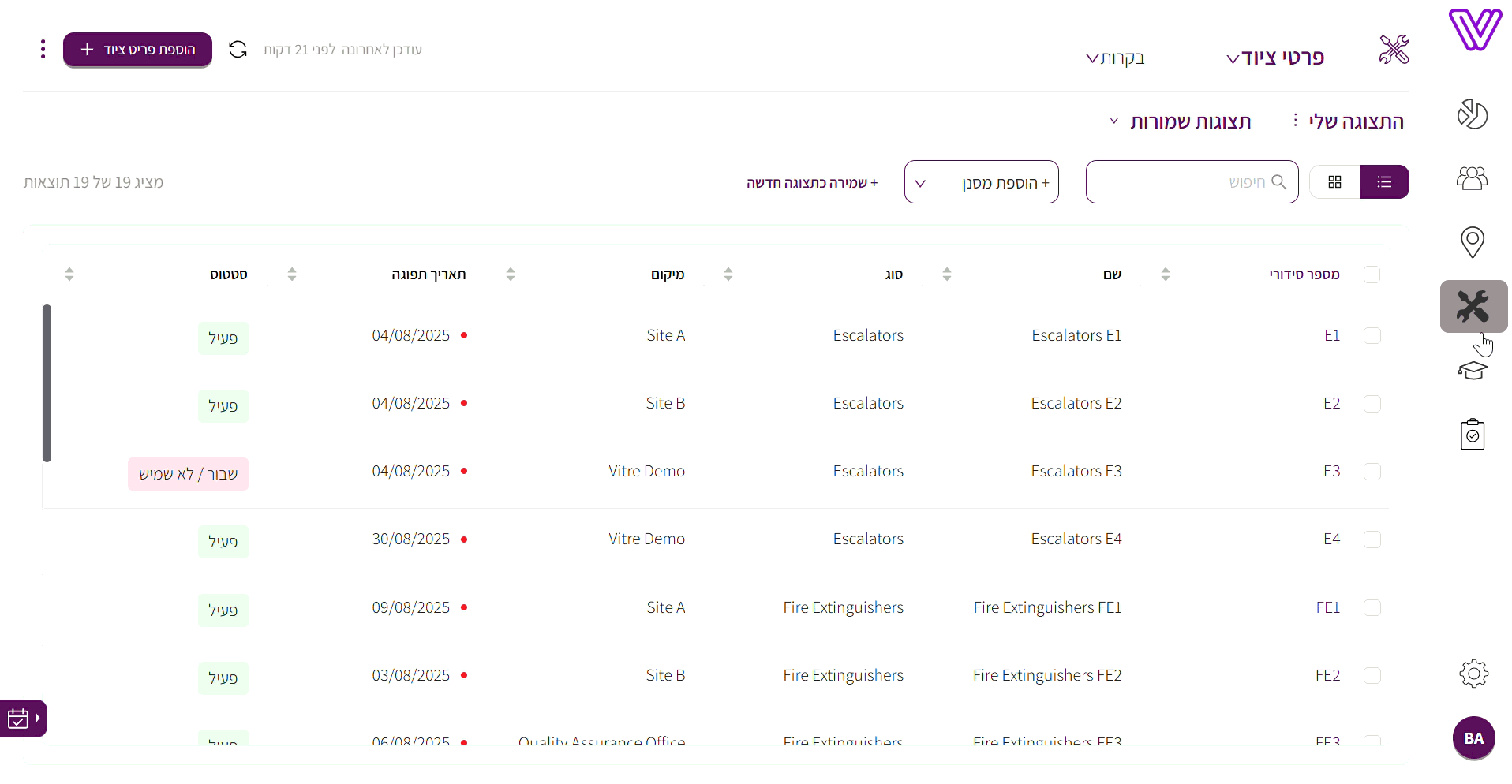The image size is (1512, 784).
Task: Sort by מיקום column arrows
Action: click(511, 274)
